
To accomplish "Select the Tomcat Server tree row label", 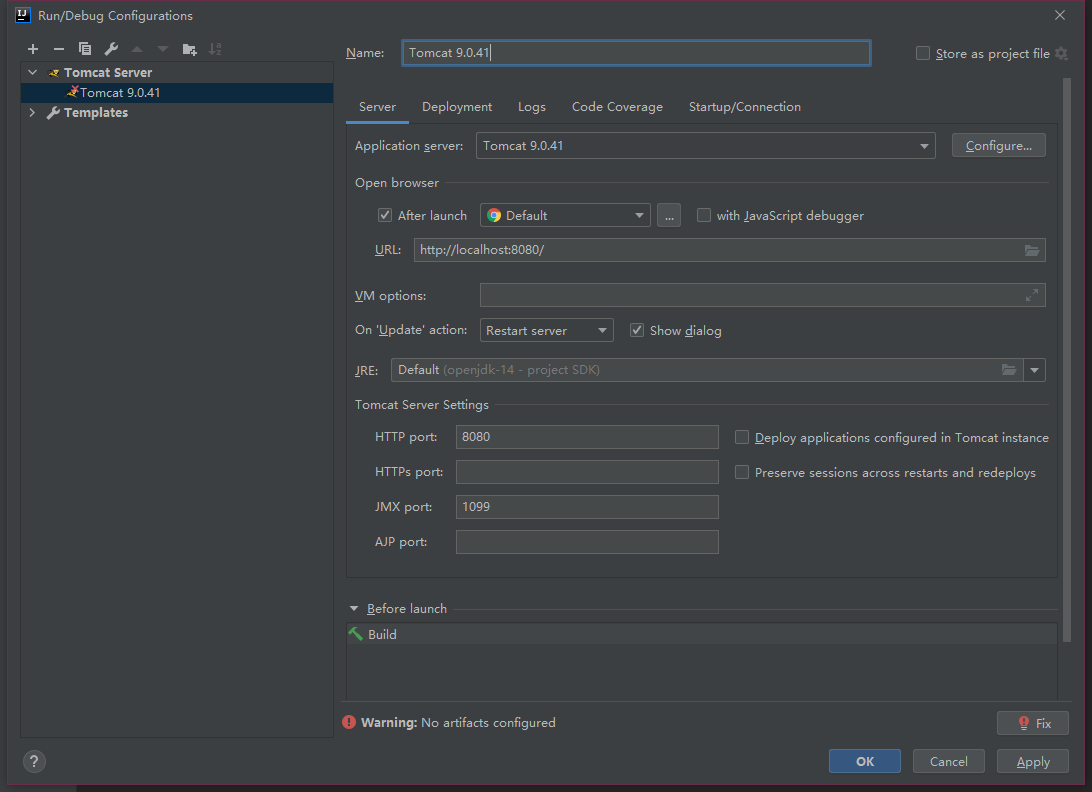I will [x=108, y=72].
